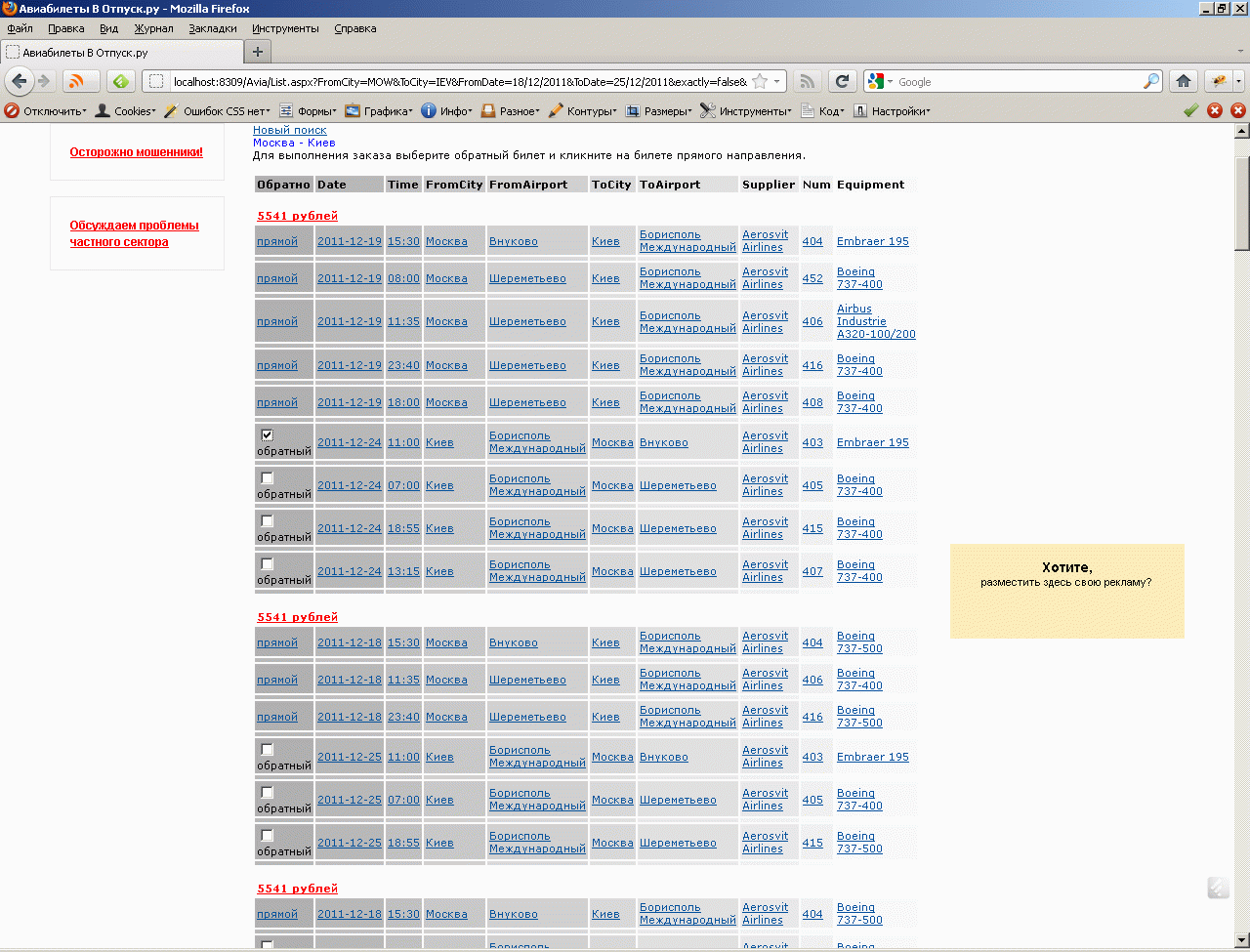The height and width of the screenshot is (952, 1250).
Task: Click the add-on icon right of Home
Action: pyautogui.click(x=1219, y=81)
